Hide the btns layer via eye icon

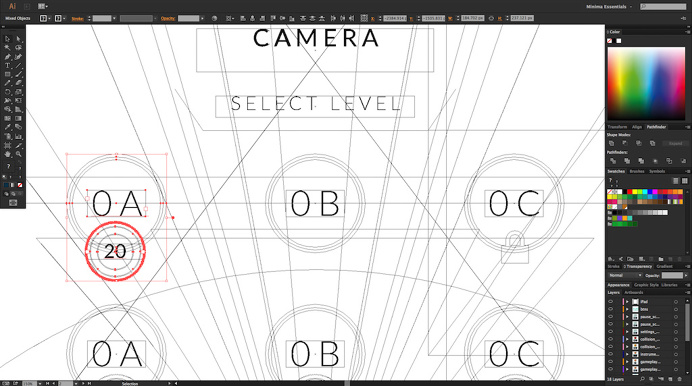point(611,309)
